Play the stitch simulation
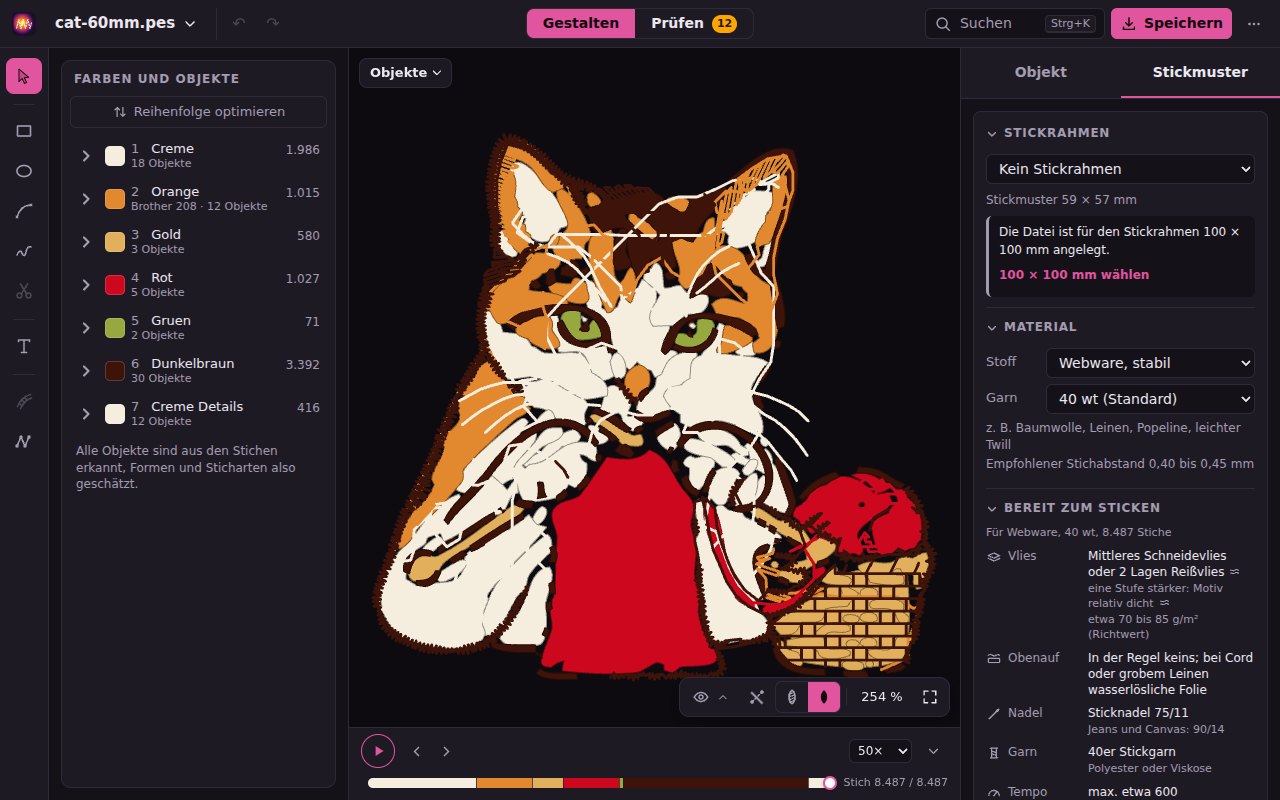This screenshot has width=1280, height=800. click(x=378, y=751)
